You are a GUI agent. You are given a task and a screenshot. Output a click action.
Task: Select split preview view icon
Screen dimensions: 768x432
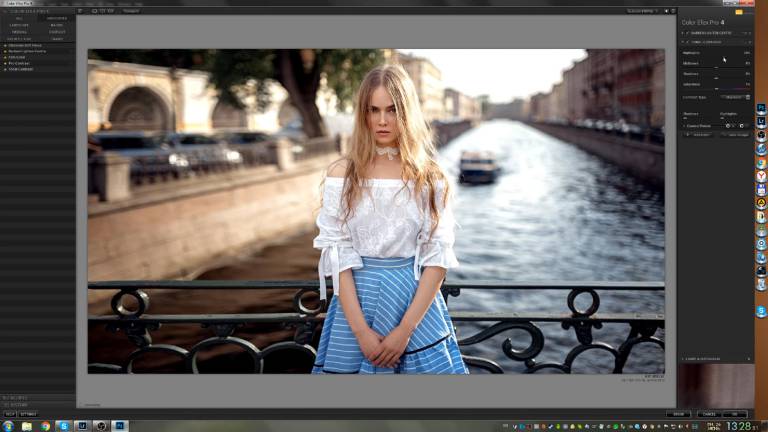pos(101,11)
